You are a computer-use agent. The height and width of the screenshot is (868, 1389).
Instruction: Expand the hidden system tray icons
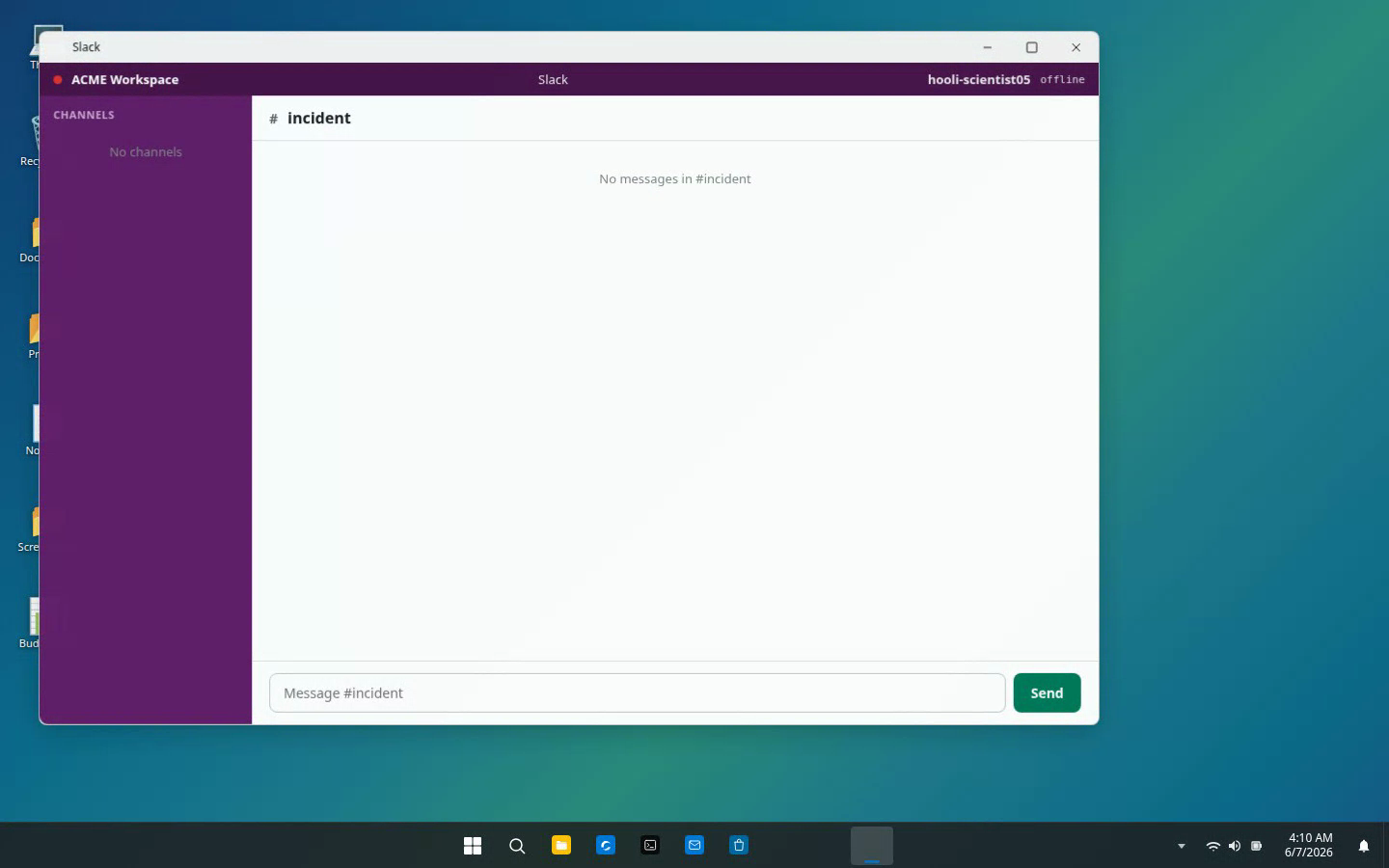click(x=1182, y=846)
